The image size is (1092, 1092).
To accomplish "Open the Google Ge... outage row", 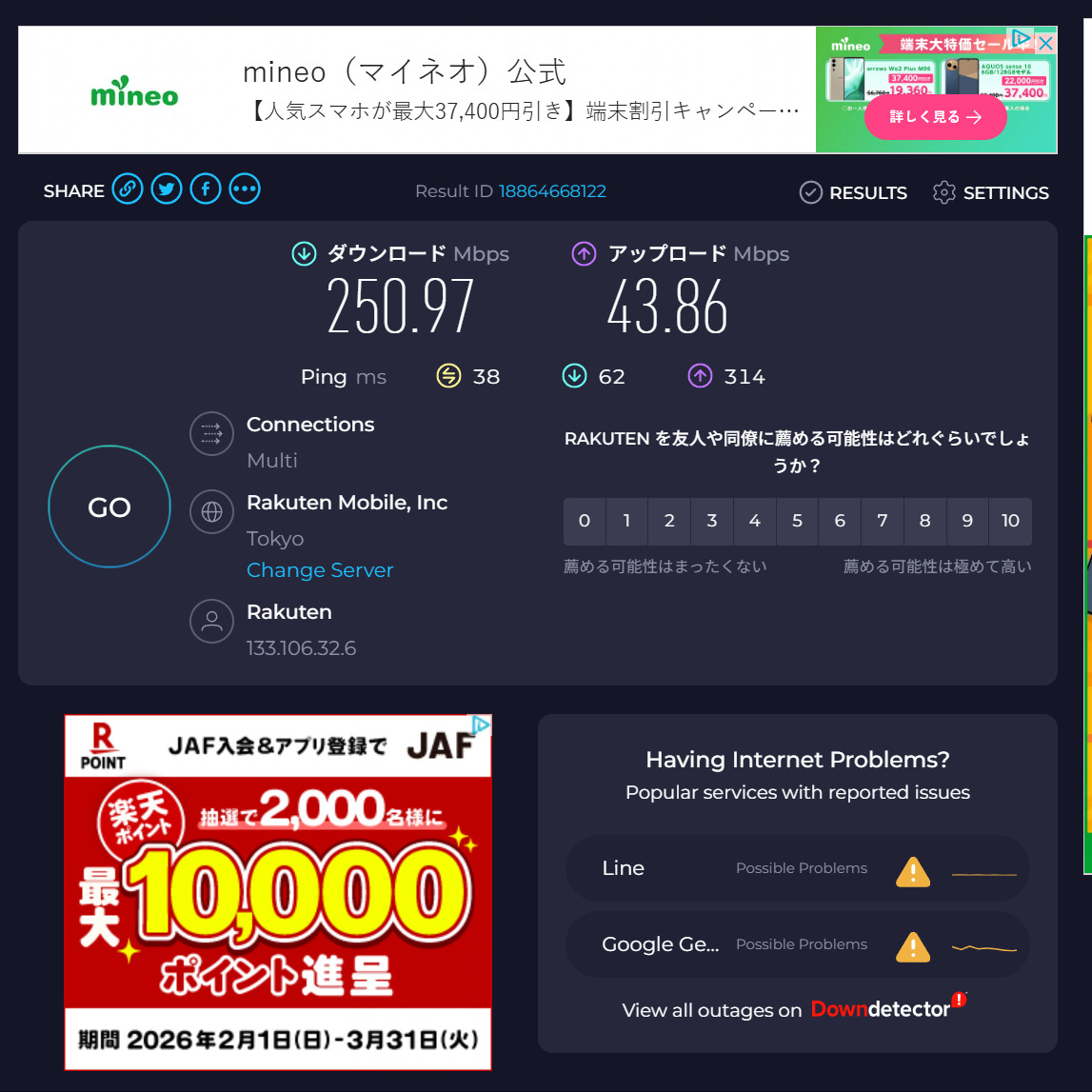I will tap(798, 944).
